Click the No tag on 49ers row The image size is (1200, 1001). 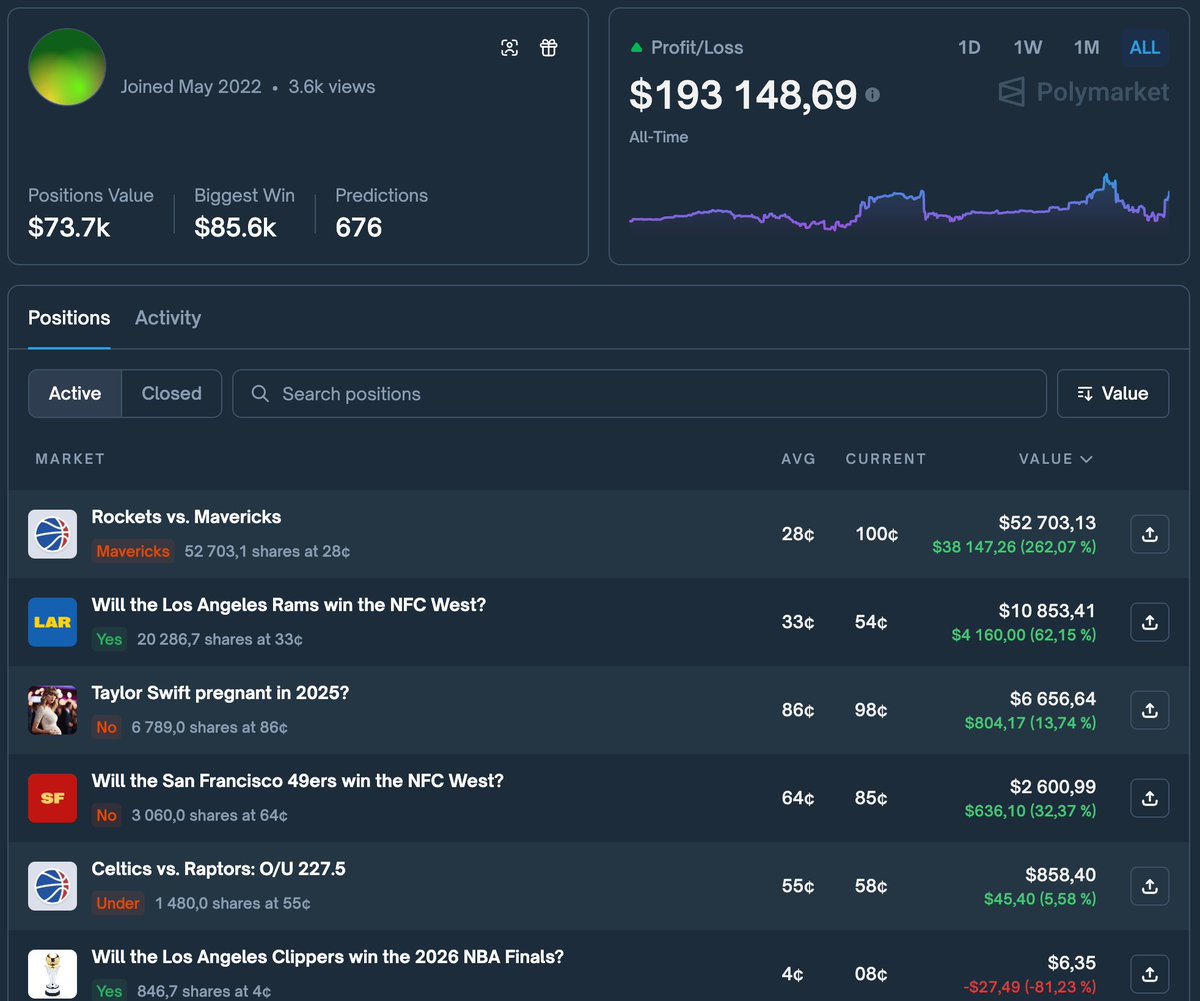tap(107, 815)
